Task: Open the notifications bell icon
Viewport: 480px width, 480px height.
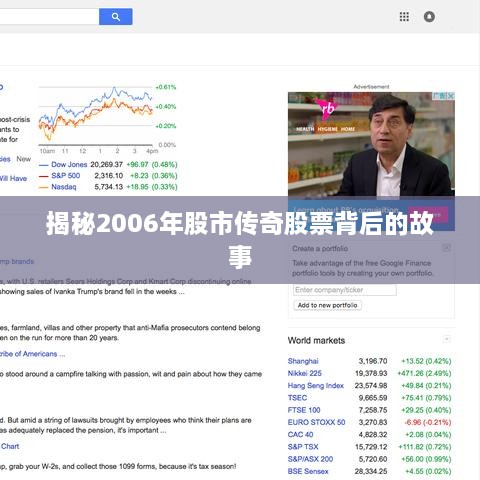Action: point(429,17)
